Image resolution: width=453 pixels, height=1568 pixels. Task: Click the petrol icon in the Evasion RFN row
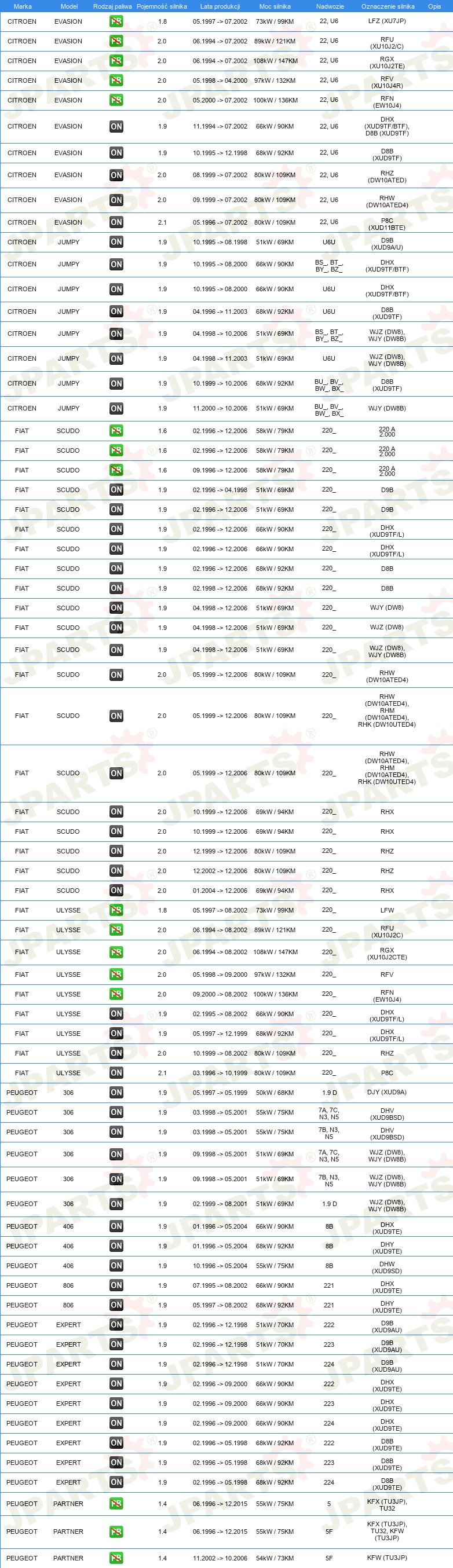tap(116, 100)
